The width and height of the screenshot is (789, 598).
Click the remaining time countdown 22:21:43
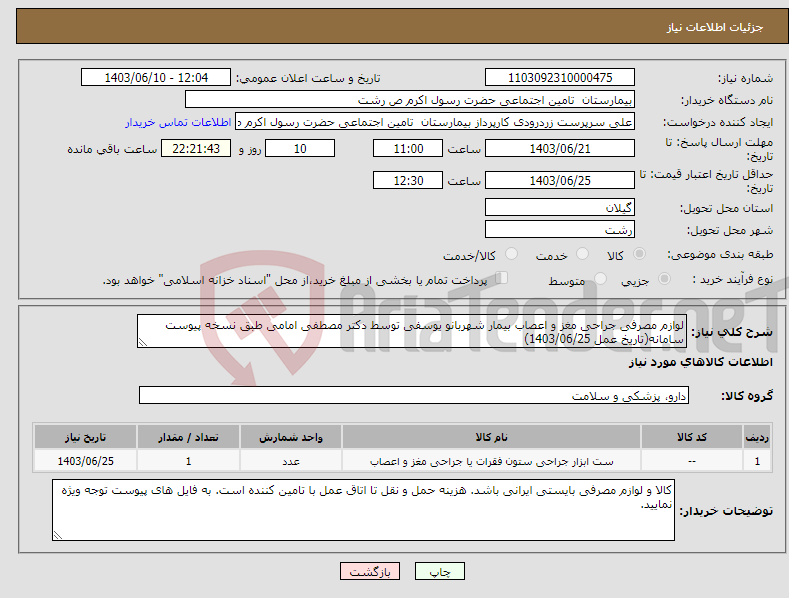196,148
